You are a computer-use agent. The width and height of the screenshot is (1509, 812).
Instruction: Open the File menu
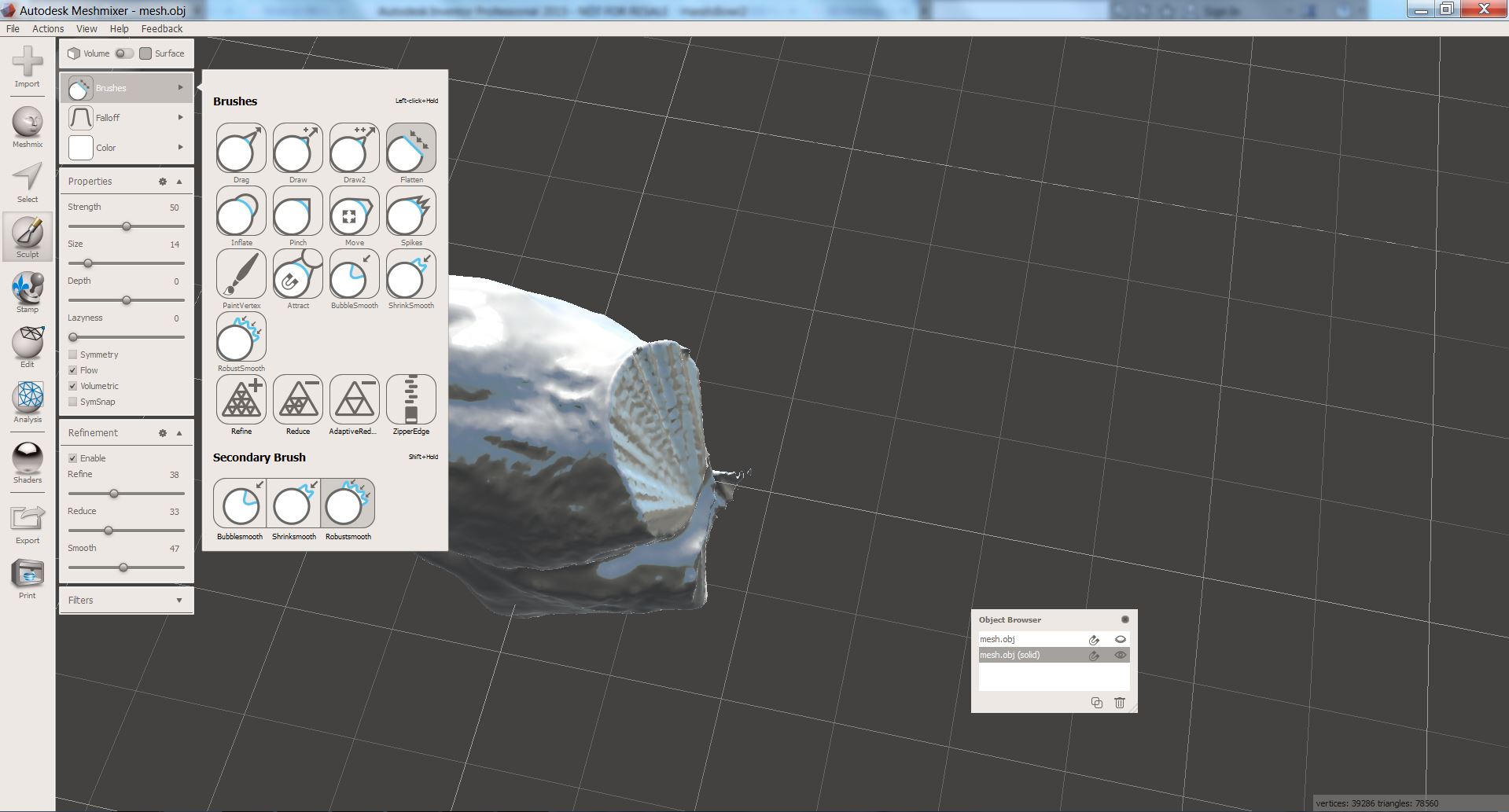(13, 28)
